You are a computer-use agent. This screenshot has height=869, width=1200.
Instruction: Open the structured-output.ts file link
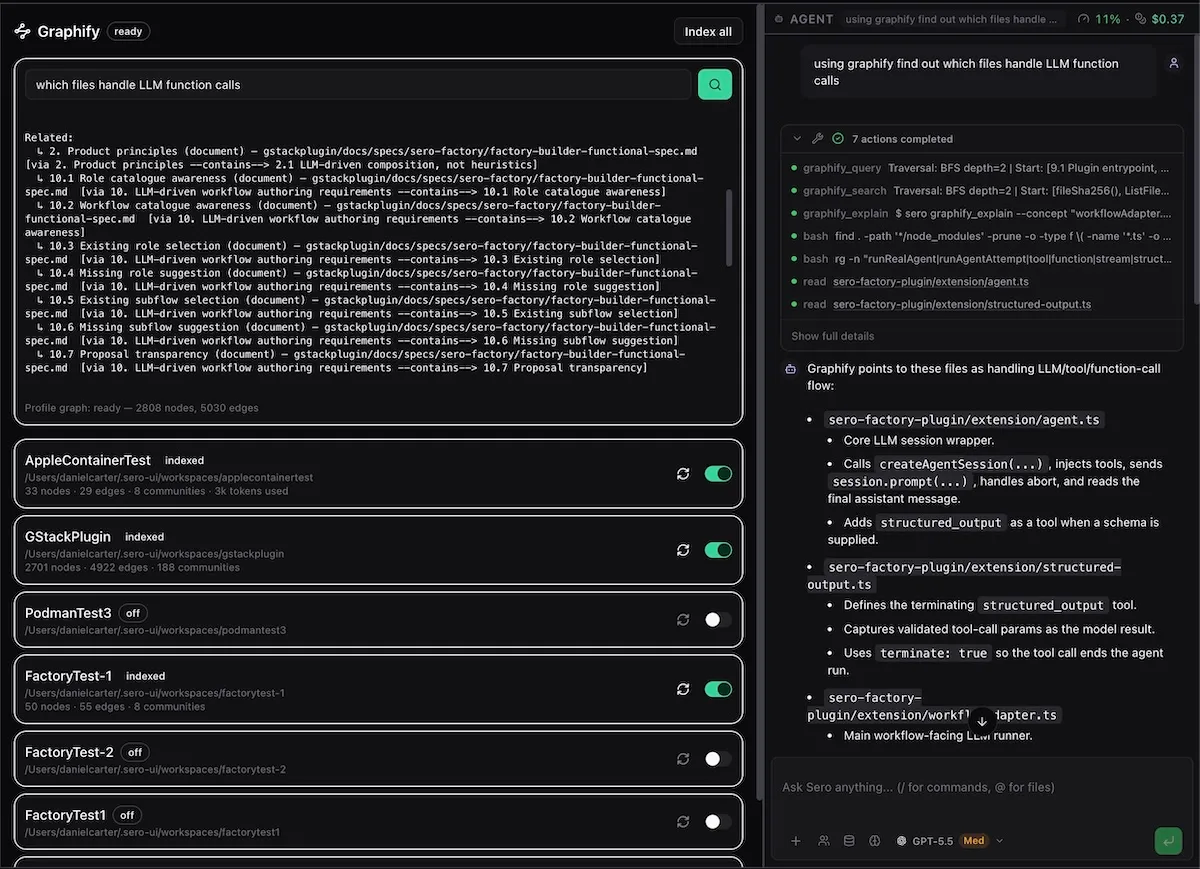pyautogui.click(x=962, y=304)
